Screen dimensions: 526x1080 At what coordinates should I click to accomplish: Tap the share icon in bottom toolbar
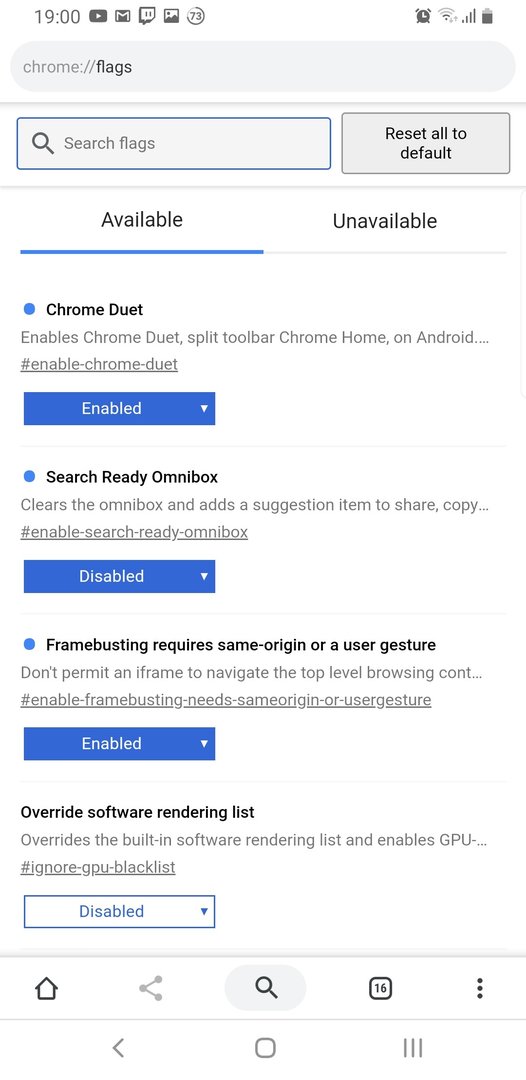coord(151,988)
